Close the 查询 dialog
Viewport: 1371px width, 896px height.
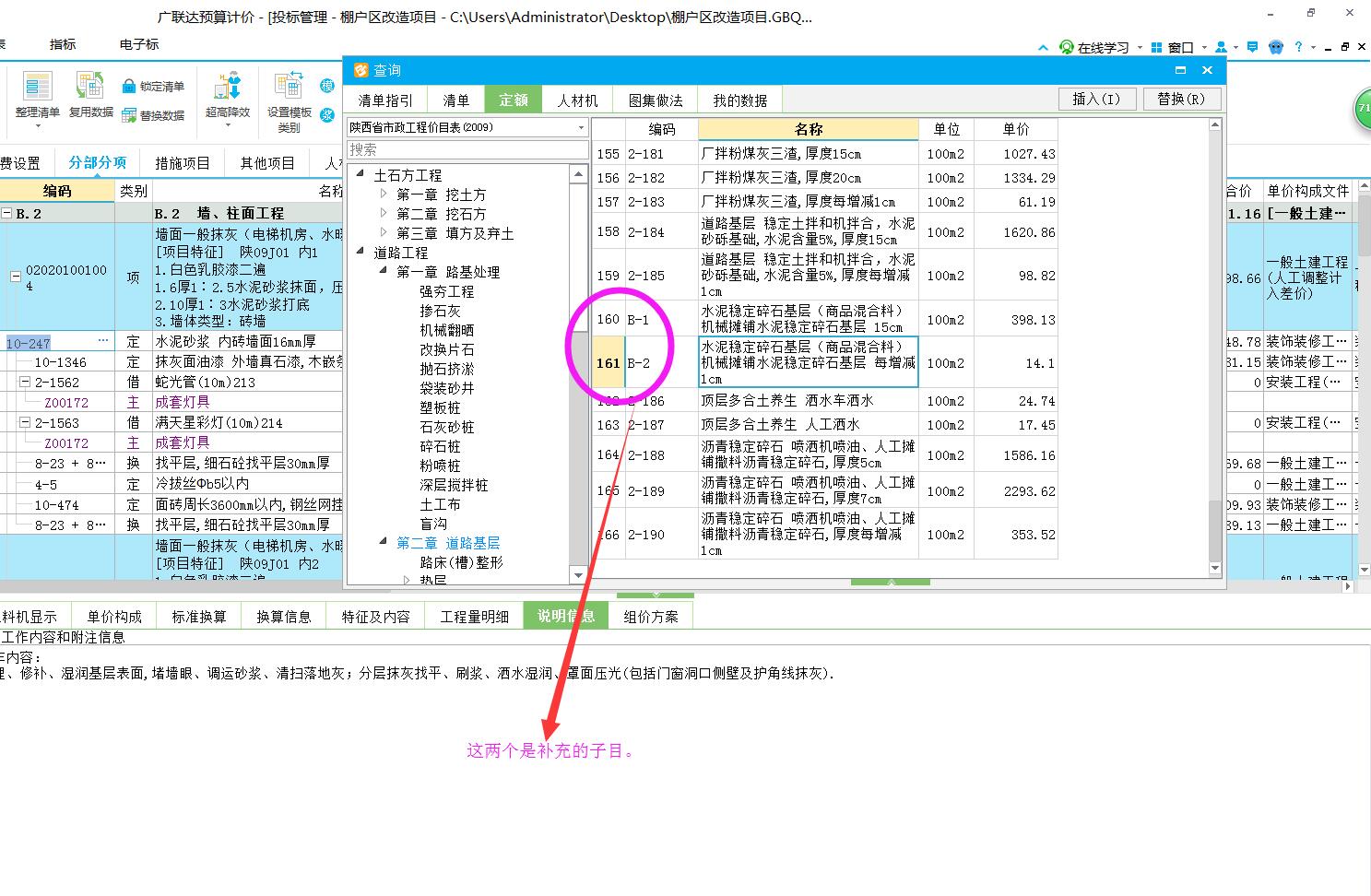1207,70
